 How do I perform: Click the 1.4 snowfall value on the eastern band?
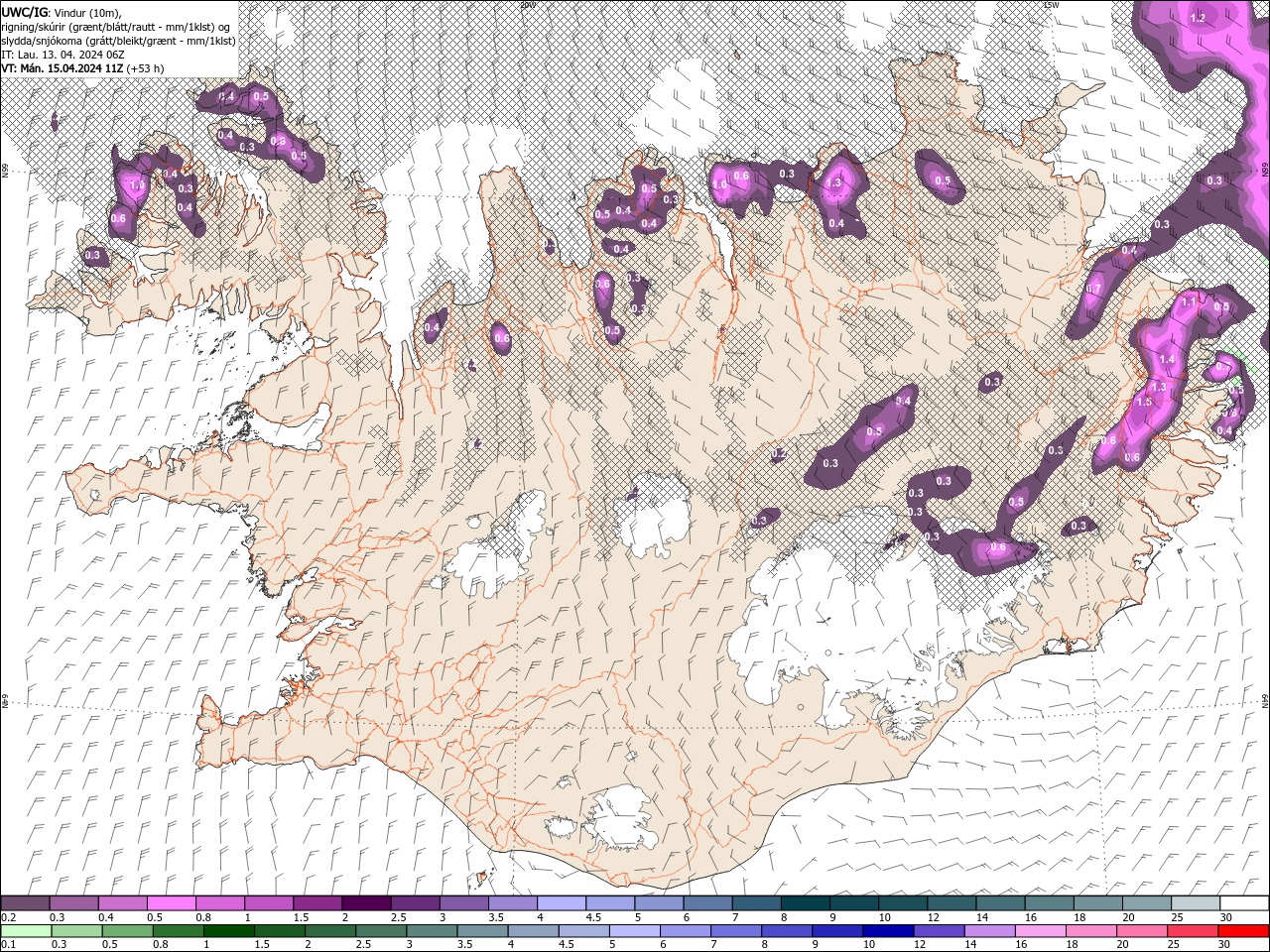click(x=1167, y=359)
